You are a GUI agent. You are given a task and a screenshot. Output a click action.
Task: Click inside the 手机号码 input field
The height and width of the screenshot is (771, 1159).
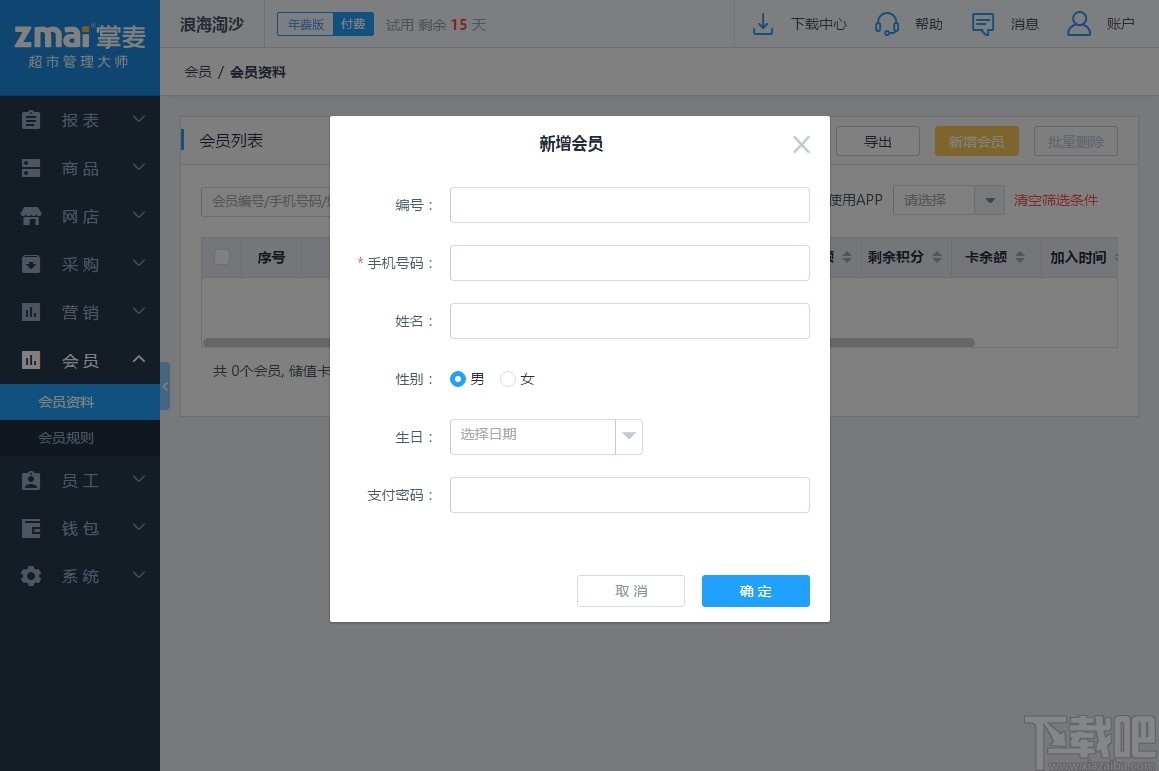point(629,263)
